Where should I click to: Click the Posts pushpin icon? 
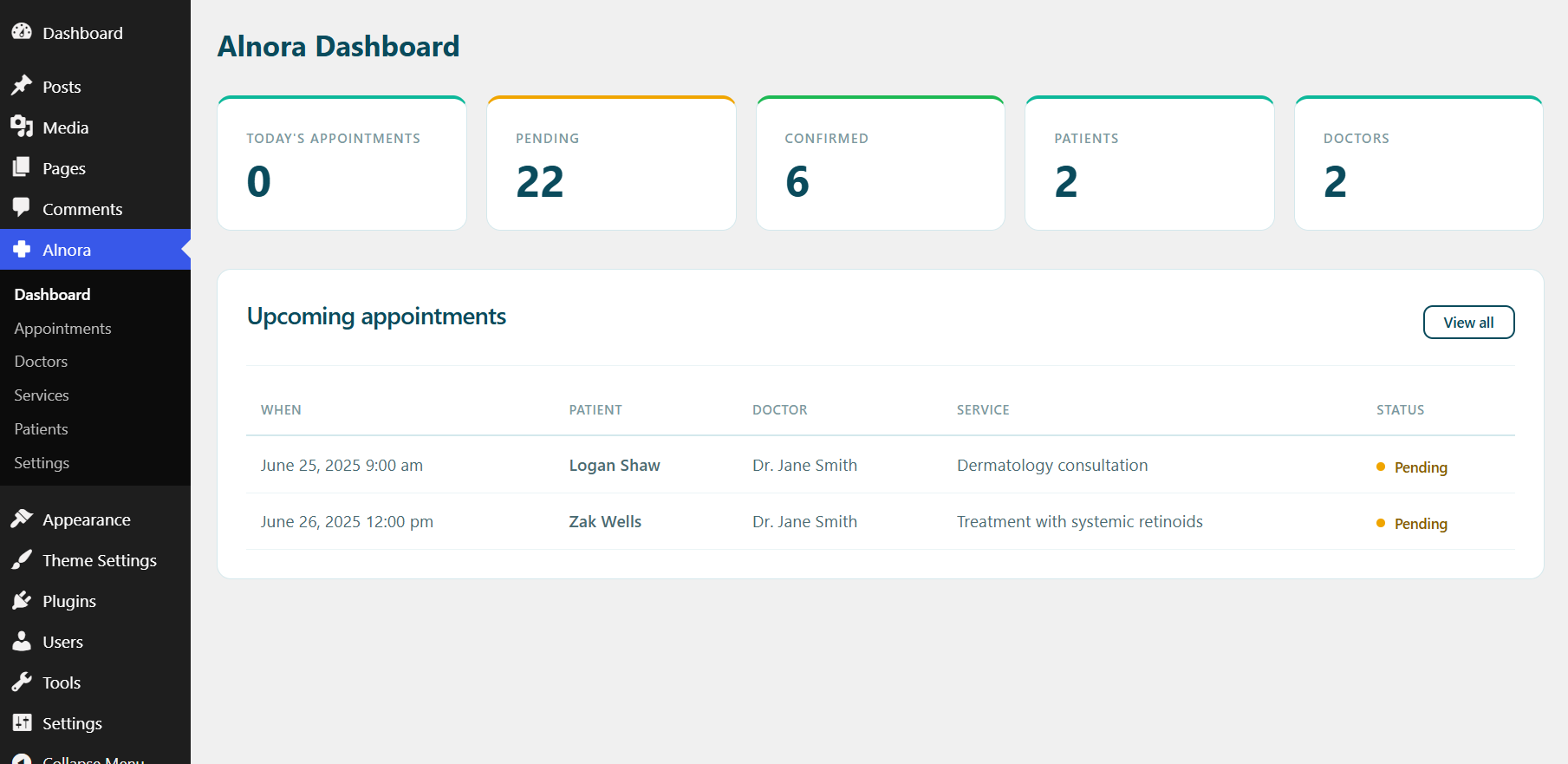[22, 86]
